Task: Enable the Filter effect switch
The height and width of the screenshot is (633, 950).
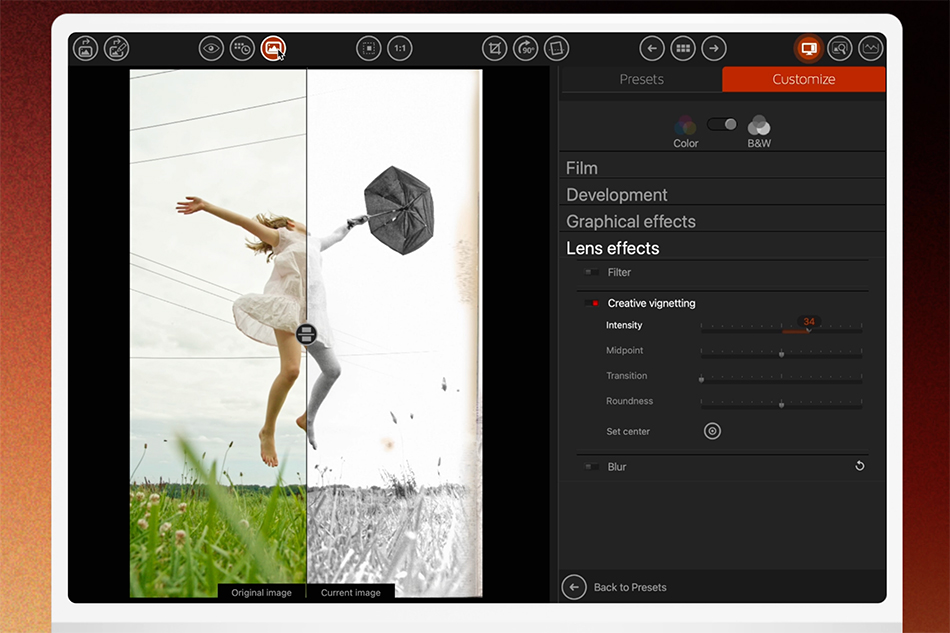Action: [593, 272]
